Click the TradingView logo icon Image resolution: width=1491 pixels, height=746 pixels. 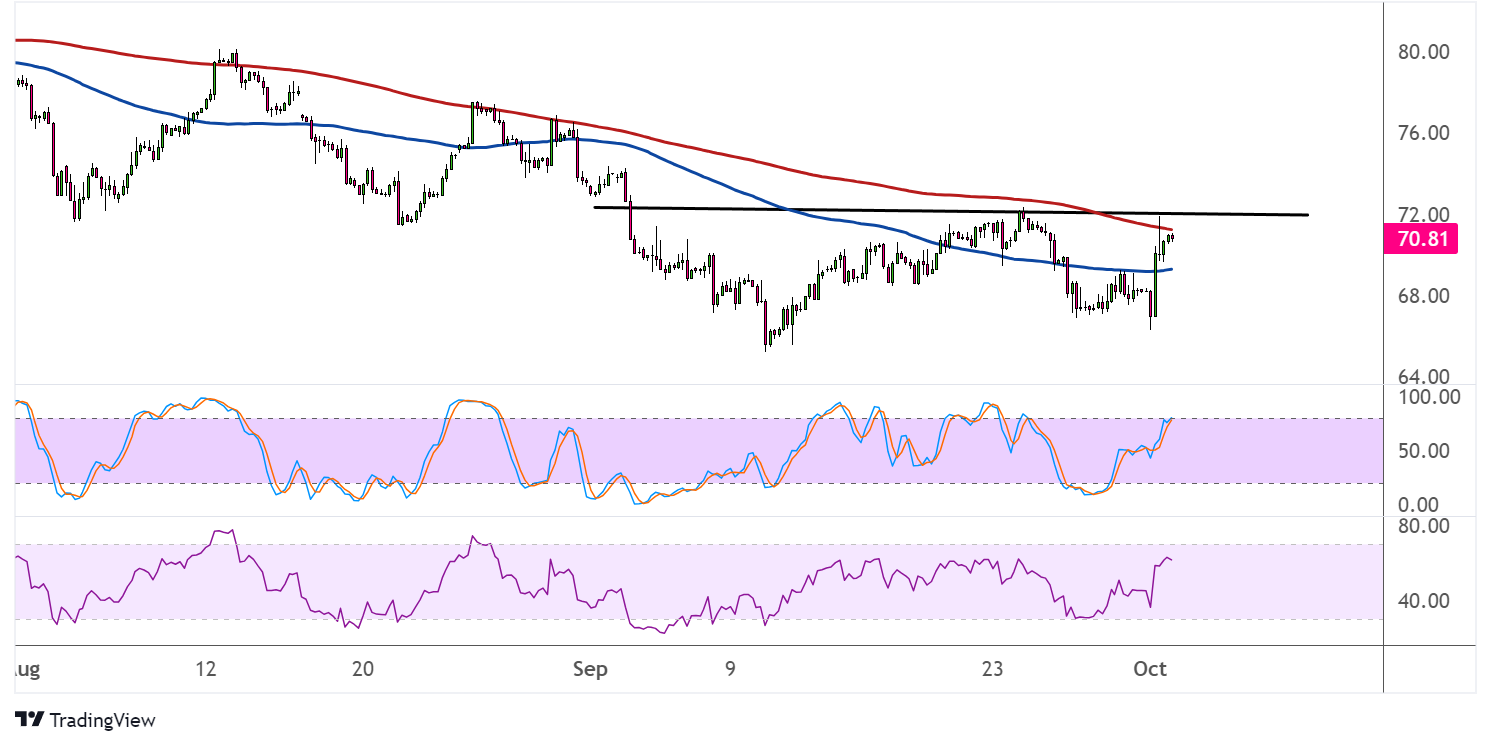pyautogui.click(x=30, y=720)
